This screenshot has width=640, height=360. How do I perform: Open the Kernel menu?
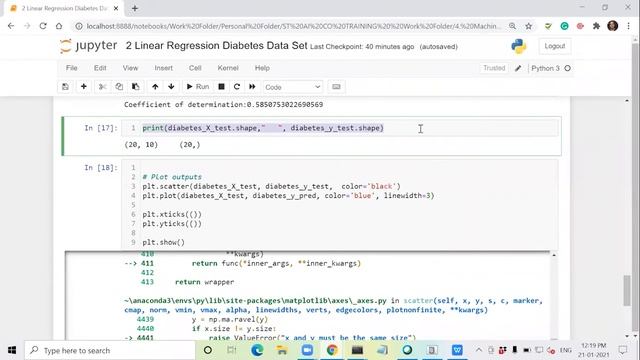tap(228, 68)
